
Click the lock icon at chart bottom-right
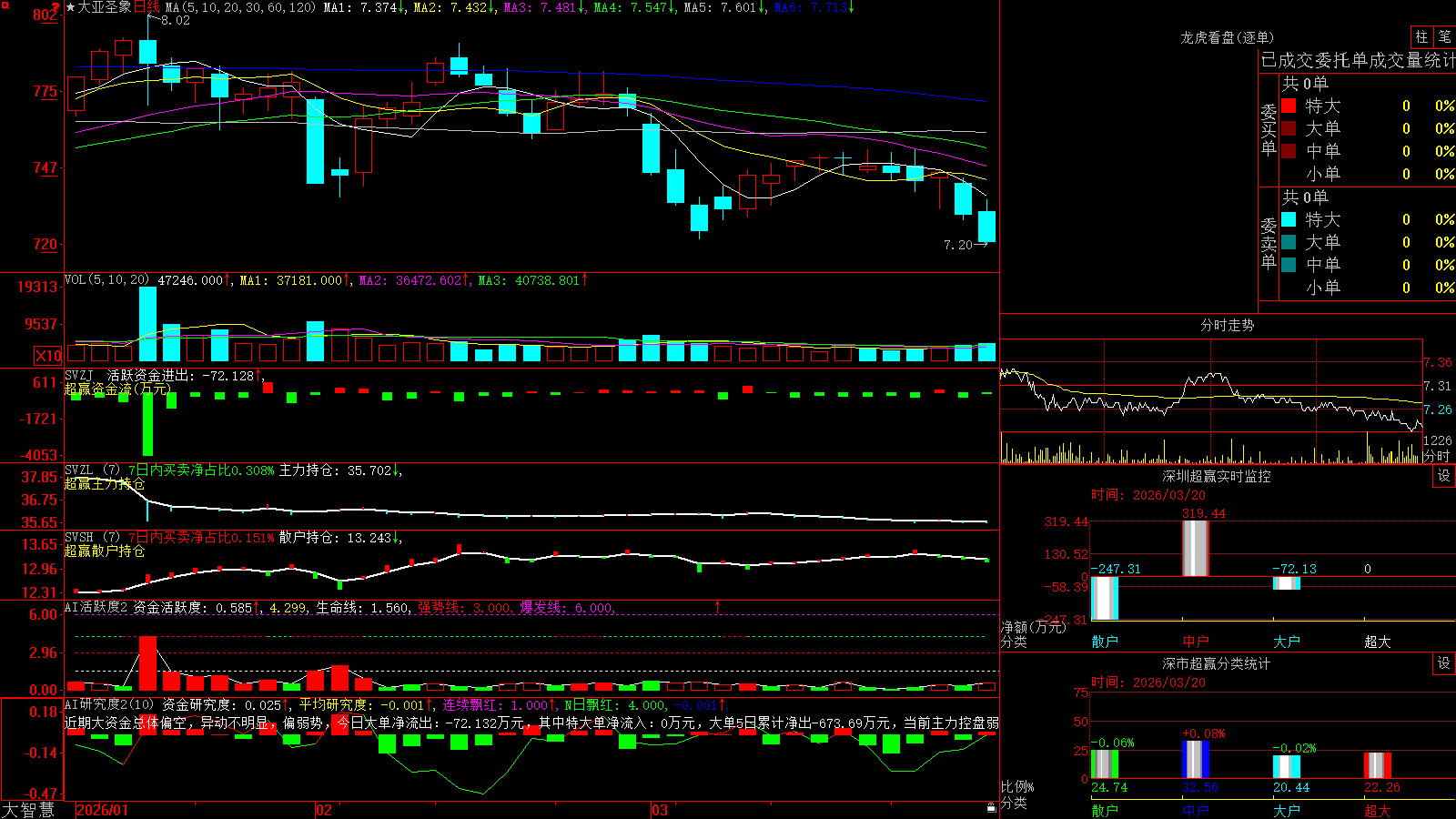pos(992,807)
